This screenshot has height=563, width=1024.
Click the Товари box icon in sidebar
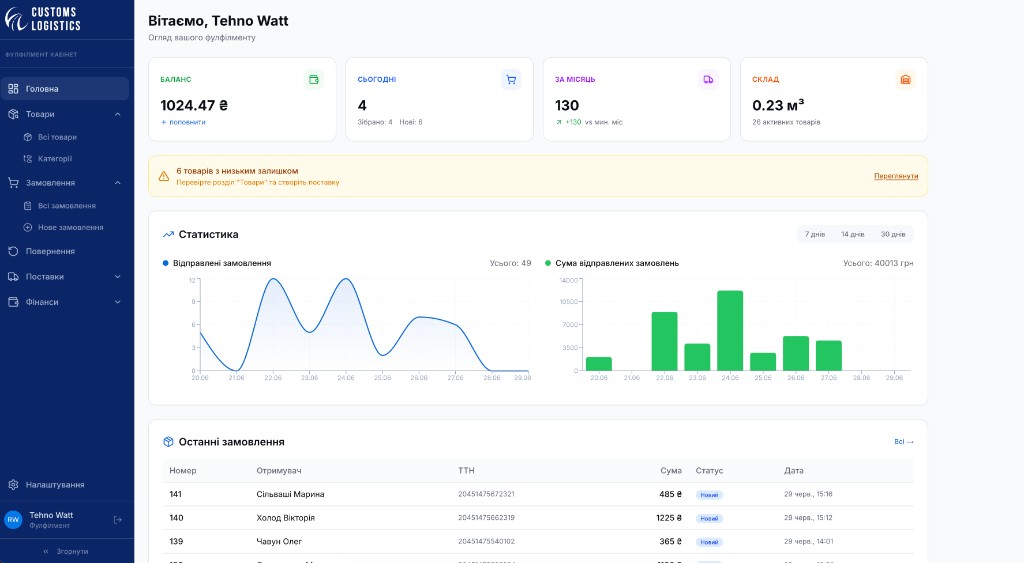13,114
